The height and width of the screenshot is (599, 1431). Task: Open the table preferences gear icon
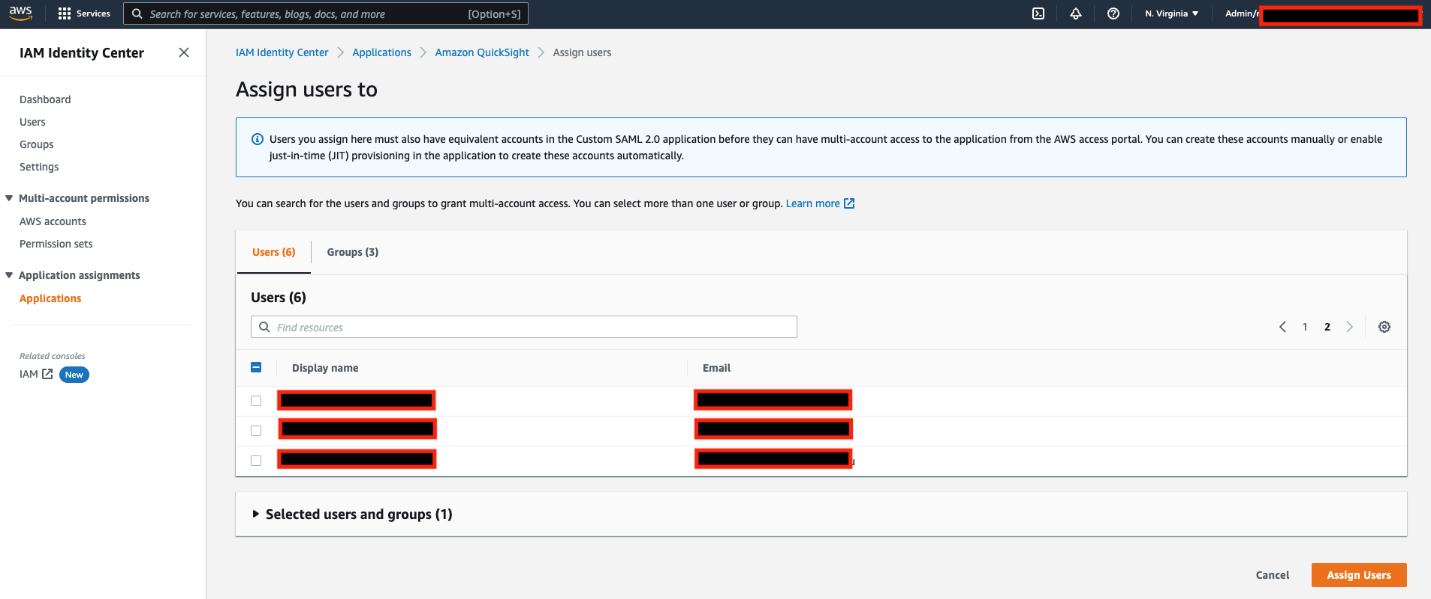pyautogui.click(x=1384, y=327)
